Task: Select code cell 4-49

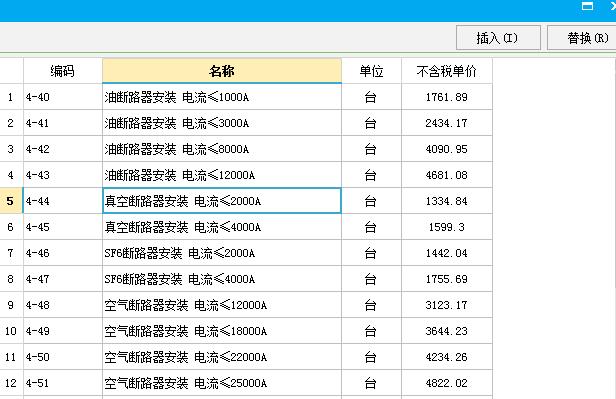Action: [x=62, y=331]
